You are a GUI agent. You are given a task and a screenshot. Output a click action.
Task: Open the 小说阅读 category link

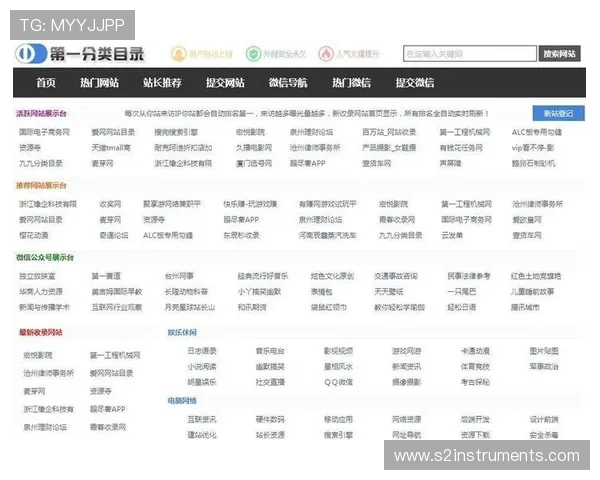coord(202,367)
